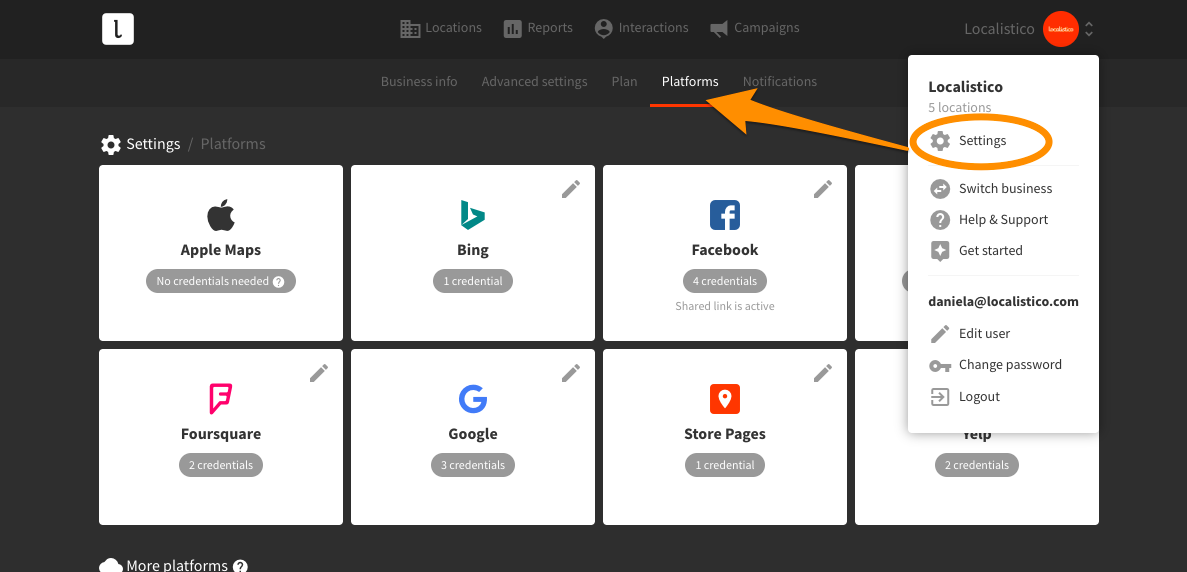Open the Reports section
1187x572 pixels.
click(538, 28)
